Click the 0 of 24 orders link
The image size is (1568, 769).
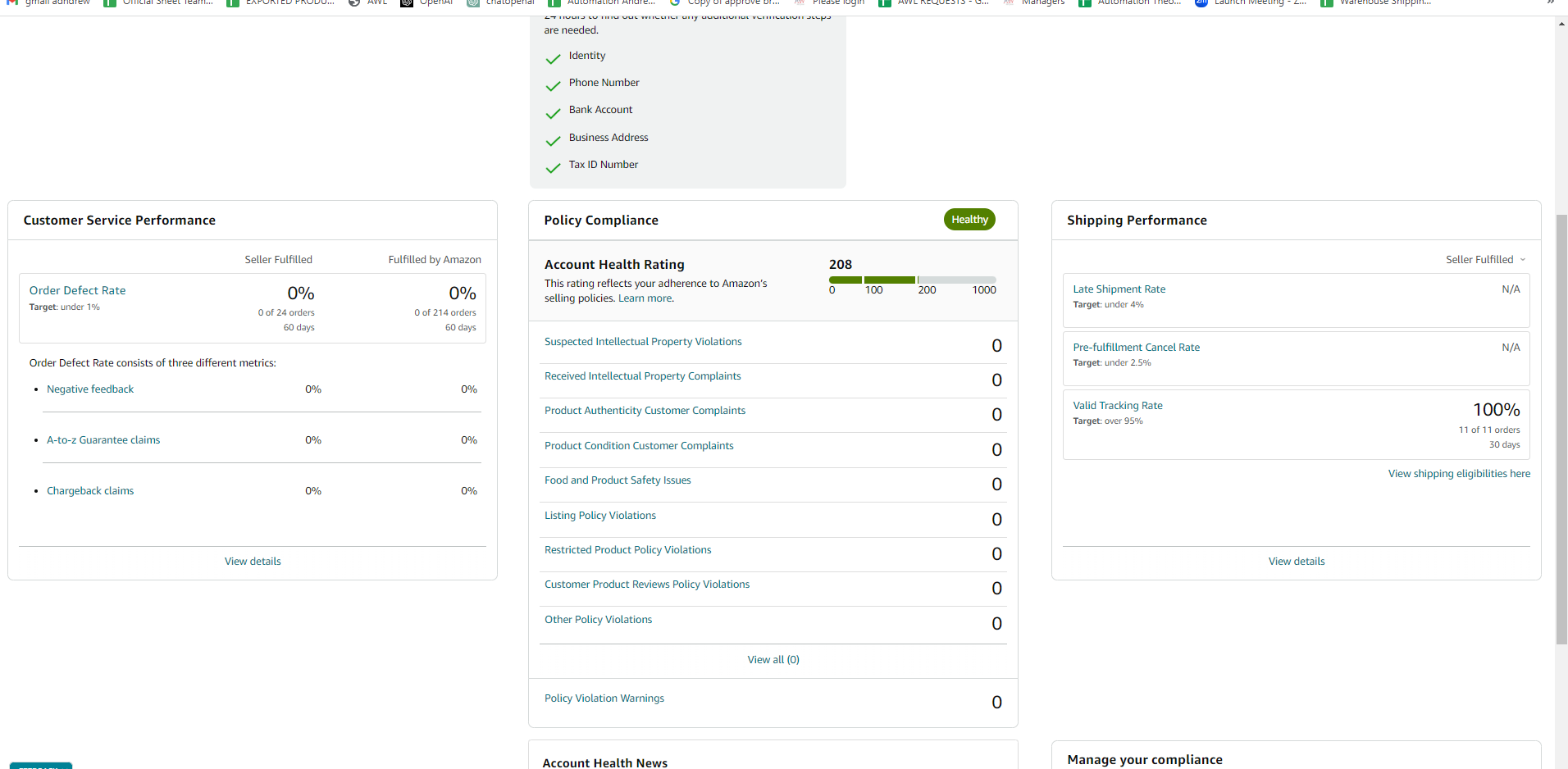[x=286, y=313]
